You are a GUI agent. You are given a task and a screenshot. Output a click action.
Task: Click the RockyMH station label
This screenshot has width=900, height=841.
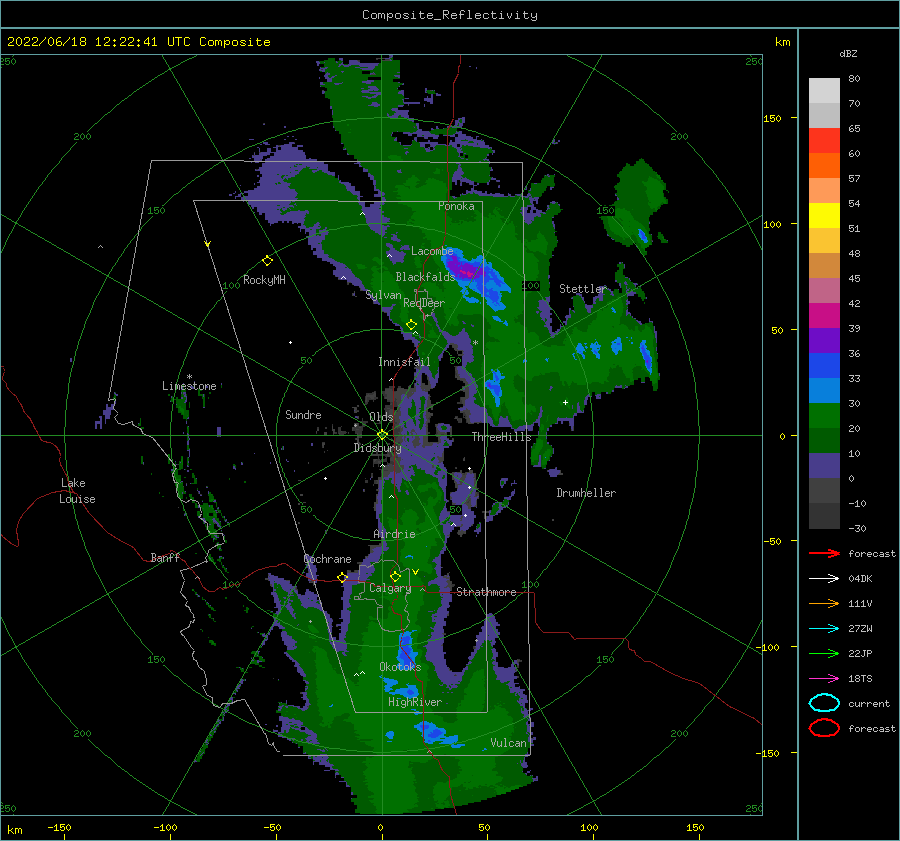pos(264,280)
